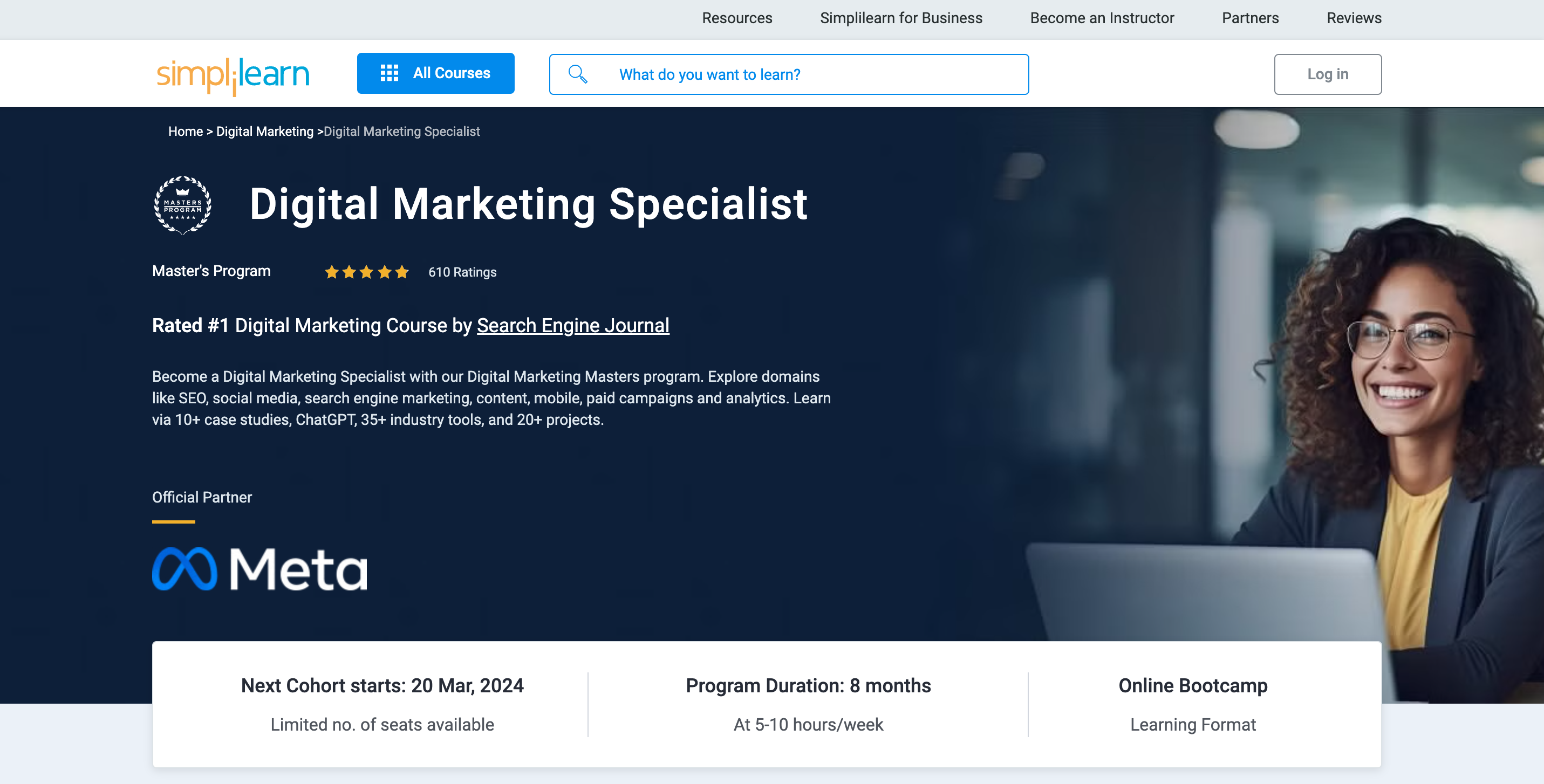The width and height of the screenshot is (1544, 784).
Task: Click 'Limited no. of seats available' text
Action: pyautogui.click(x=382, y=725)
